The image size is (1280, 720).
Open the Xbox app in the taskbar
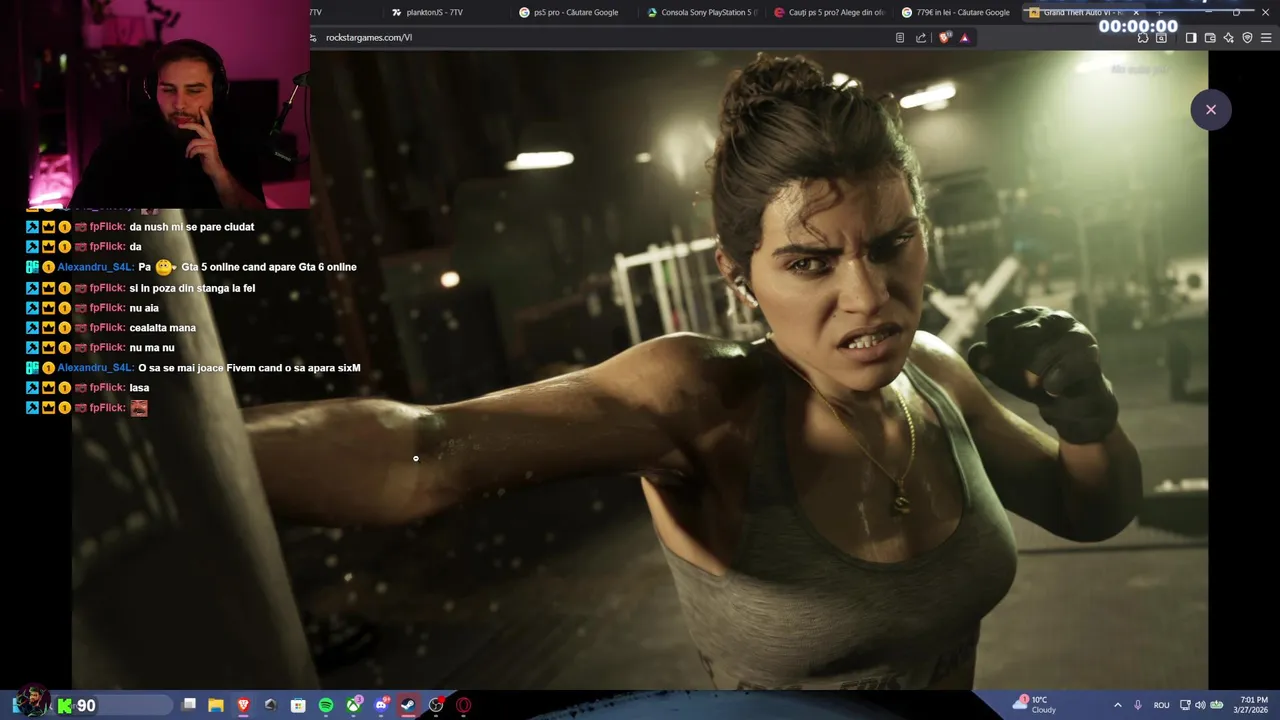pyautogui.click(x=354, y=705)
